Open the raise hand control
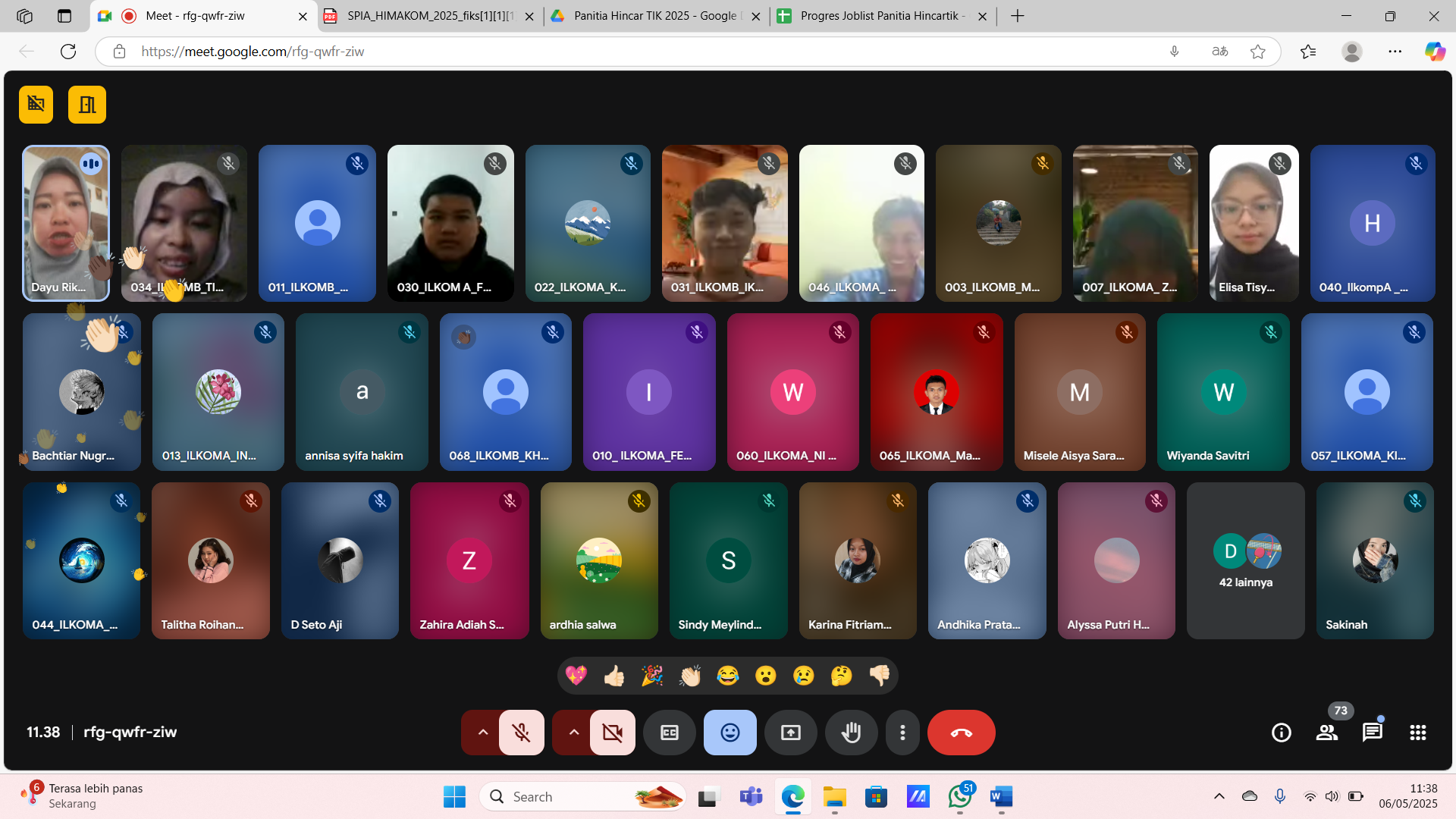Viewport: 1456px width, 819px height. pos(852,733)
